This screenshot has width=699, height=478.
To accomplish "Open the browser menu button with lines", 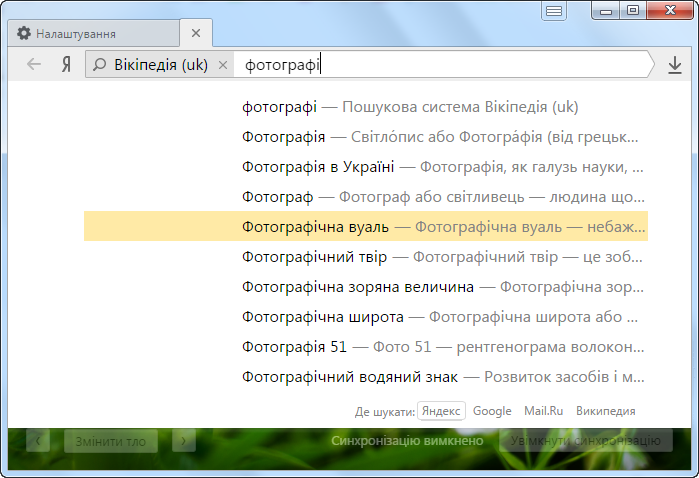I will [x=554, y=11].
